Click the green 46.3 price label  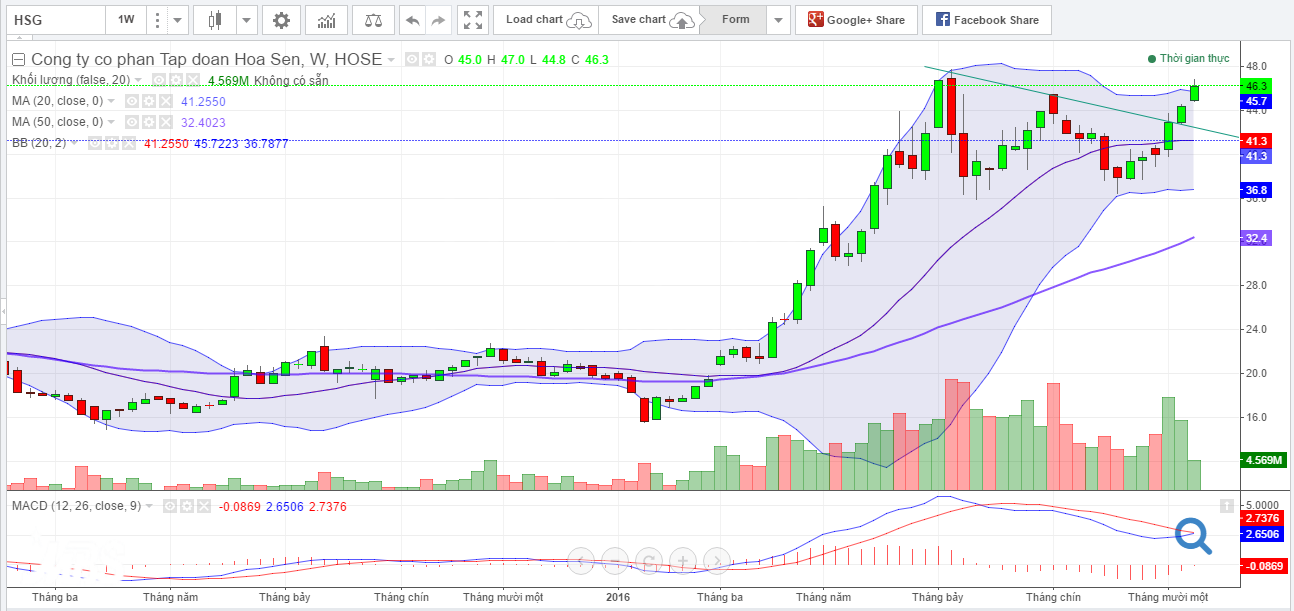(x=1256, y=86)
